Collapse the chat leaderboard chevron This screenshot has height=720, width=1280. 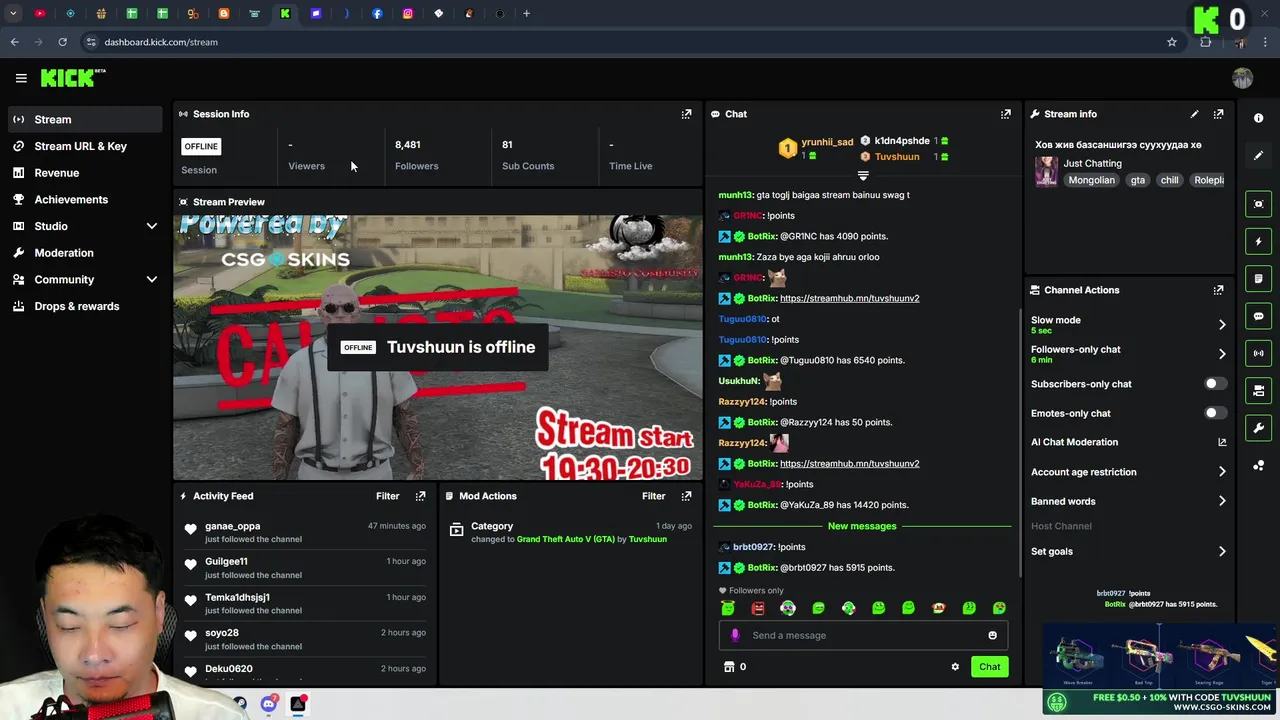tap(863, 176)
